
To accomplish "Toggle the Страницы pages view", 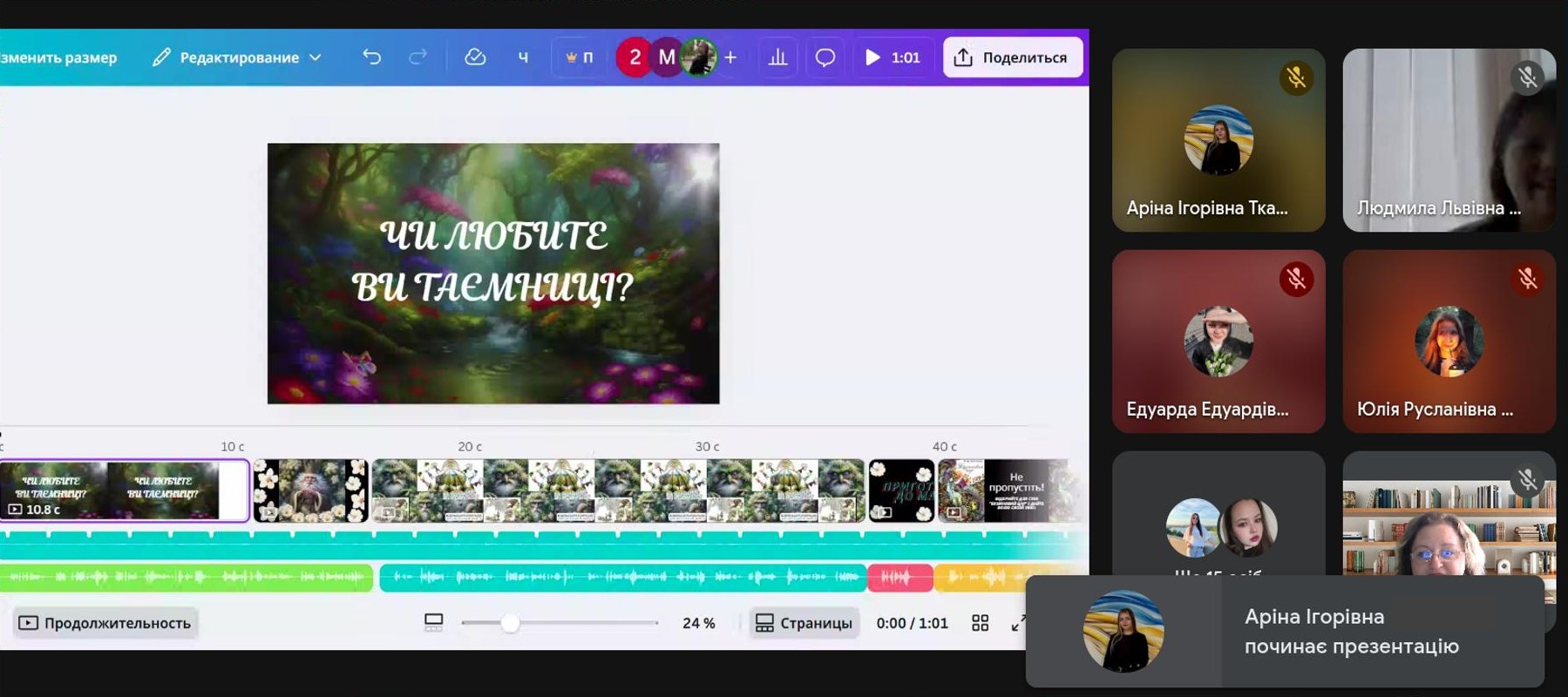I will click(x=804, y=623).
